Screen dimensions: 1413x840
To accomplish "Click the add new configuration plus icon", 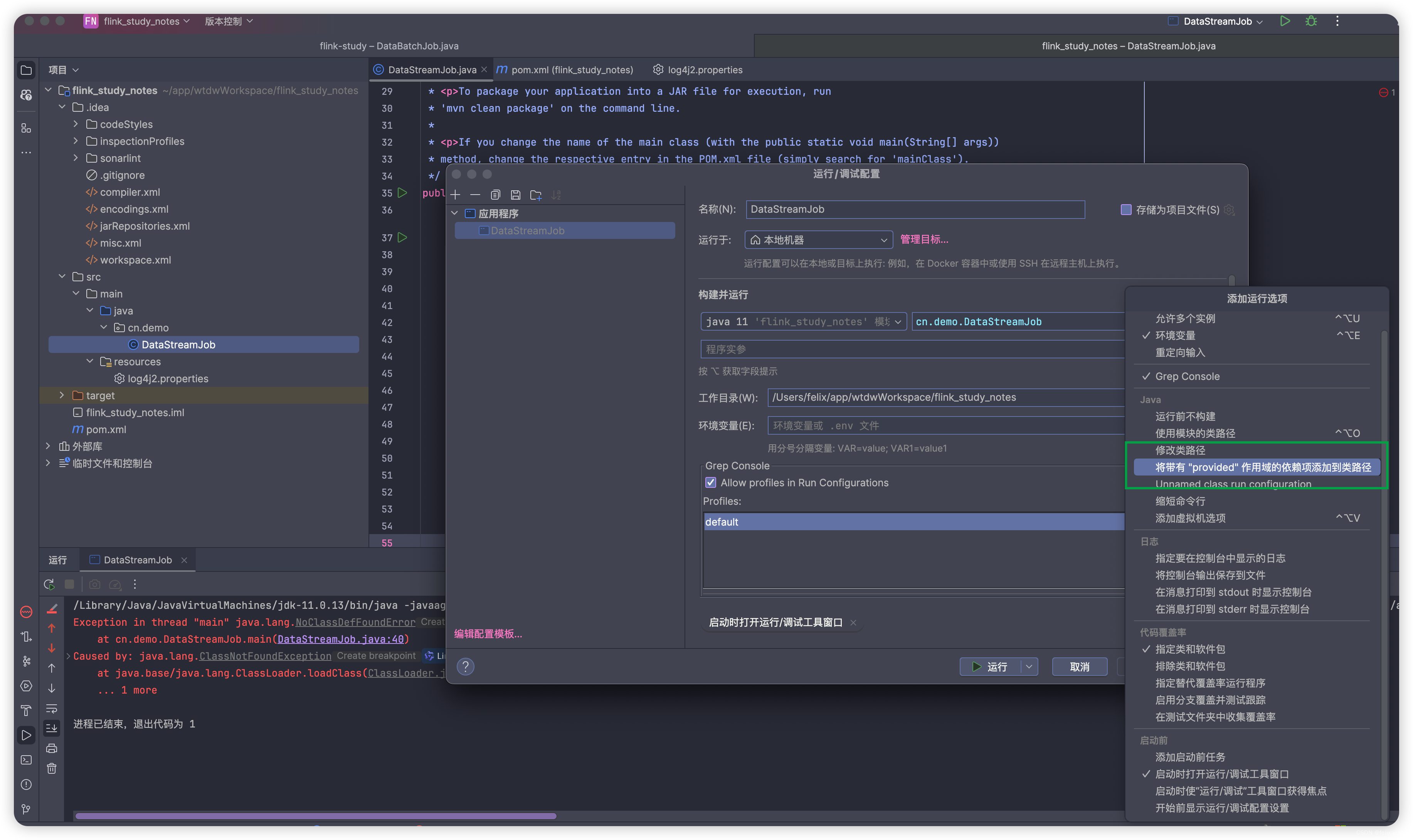I will click(x=456, y=195).
